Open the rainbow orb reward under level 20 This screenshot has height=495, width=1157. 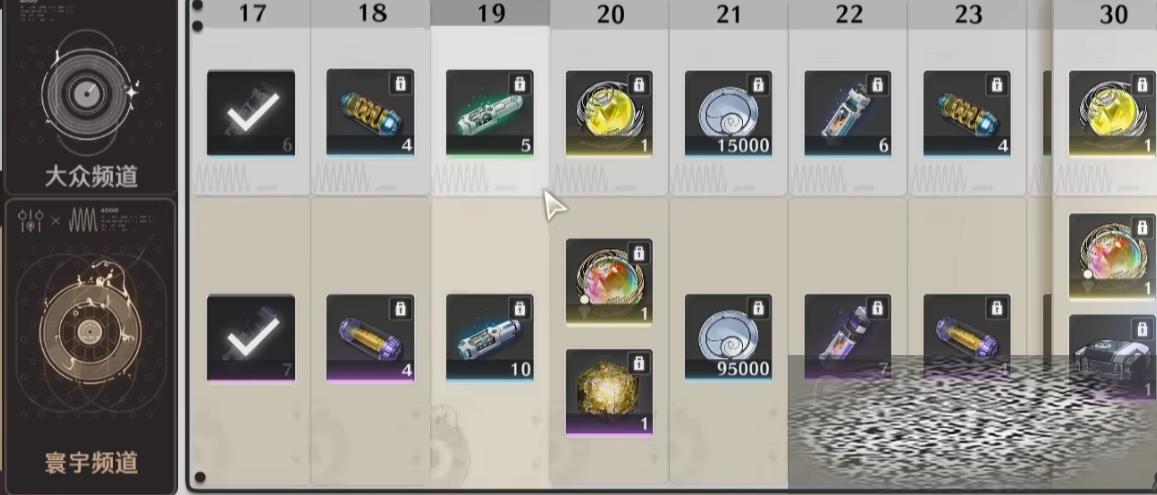609,281
